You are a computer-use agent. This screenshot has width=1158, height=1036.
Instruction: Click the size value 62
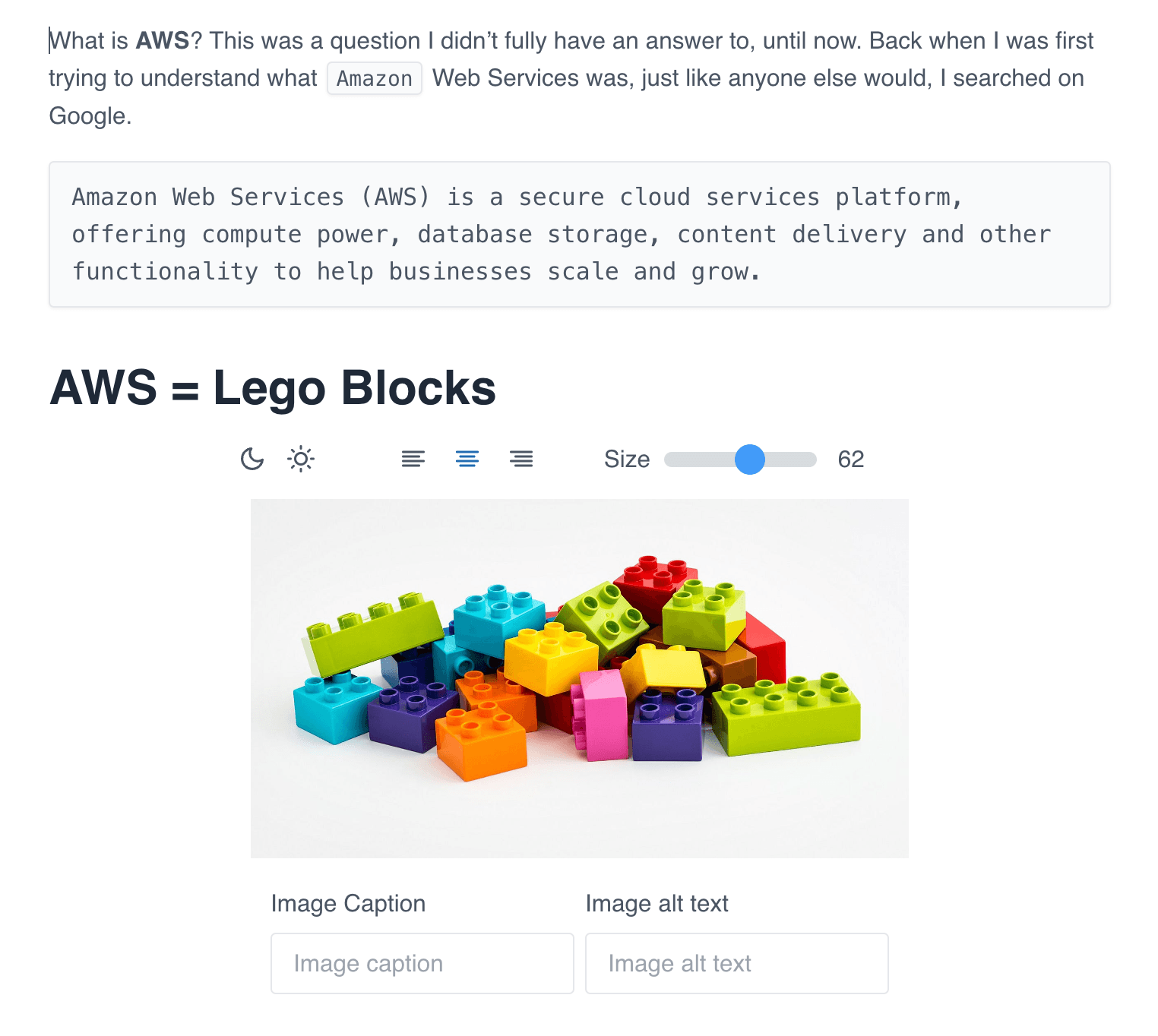click(850, 459)
